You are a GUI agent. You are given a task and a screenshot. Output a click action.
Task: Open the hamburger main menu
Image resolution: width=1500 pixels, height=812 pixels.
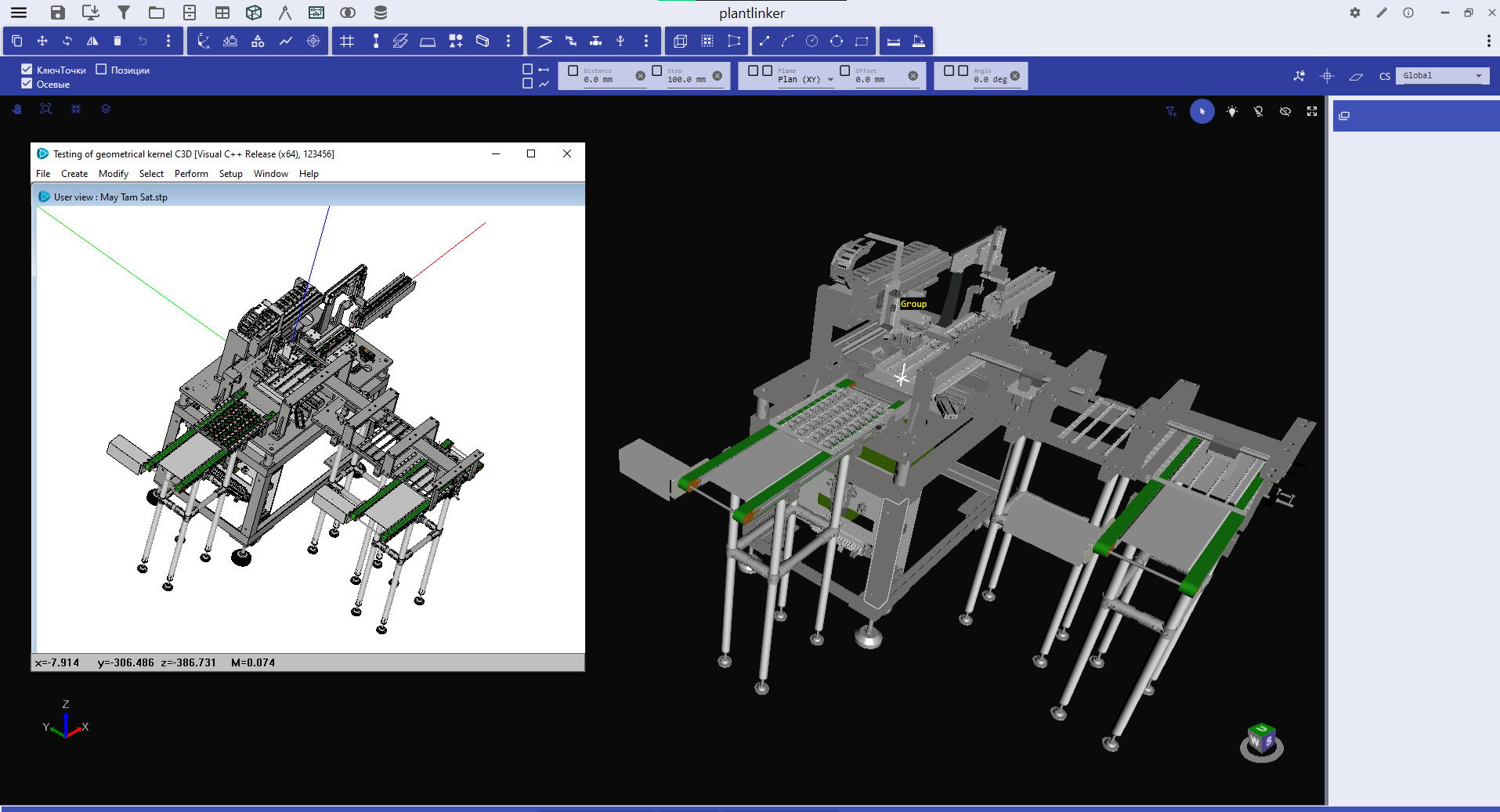click(x=18, y=13)
